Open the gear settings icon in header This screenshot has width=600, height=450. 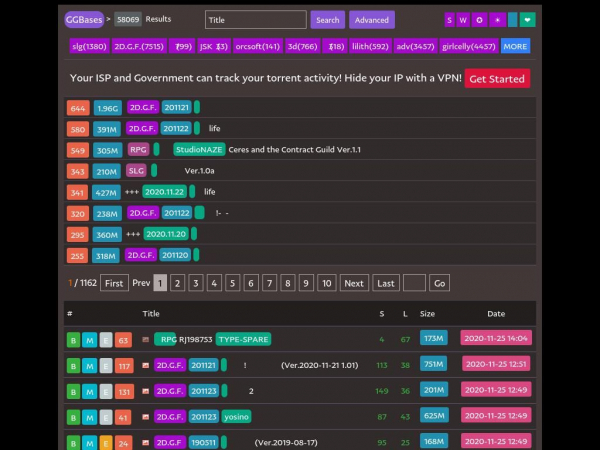coord(479,20)
